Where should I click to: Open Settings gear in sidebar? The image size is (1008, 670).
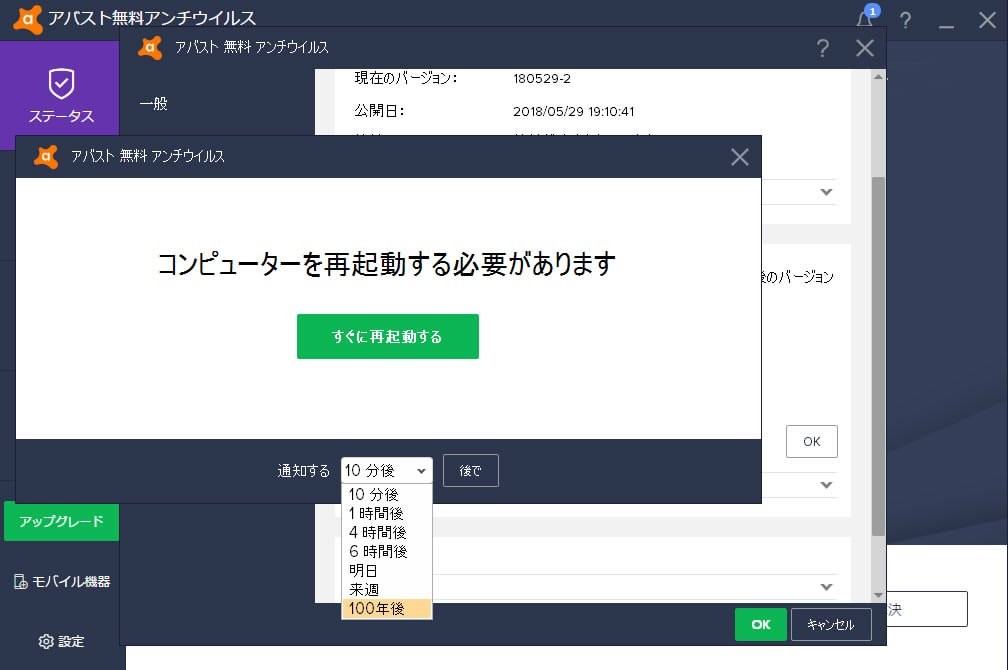pos(62,641)
